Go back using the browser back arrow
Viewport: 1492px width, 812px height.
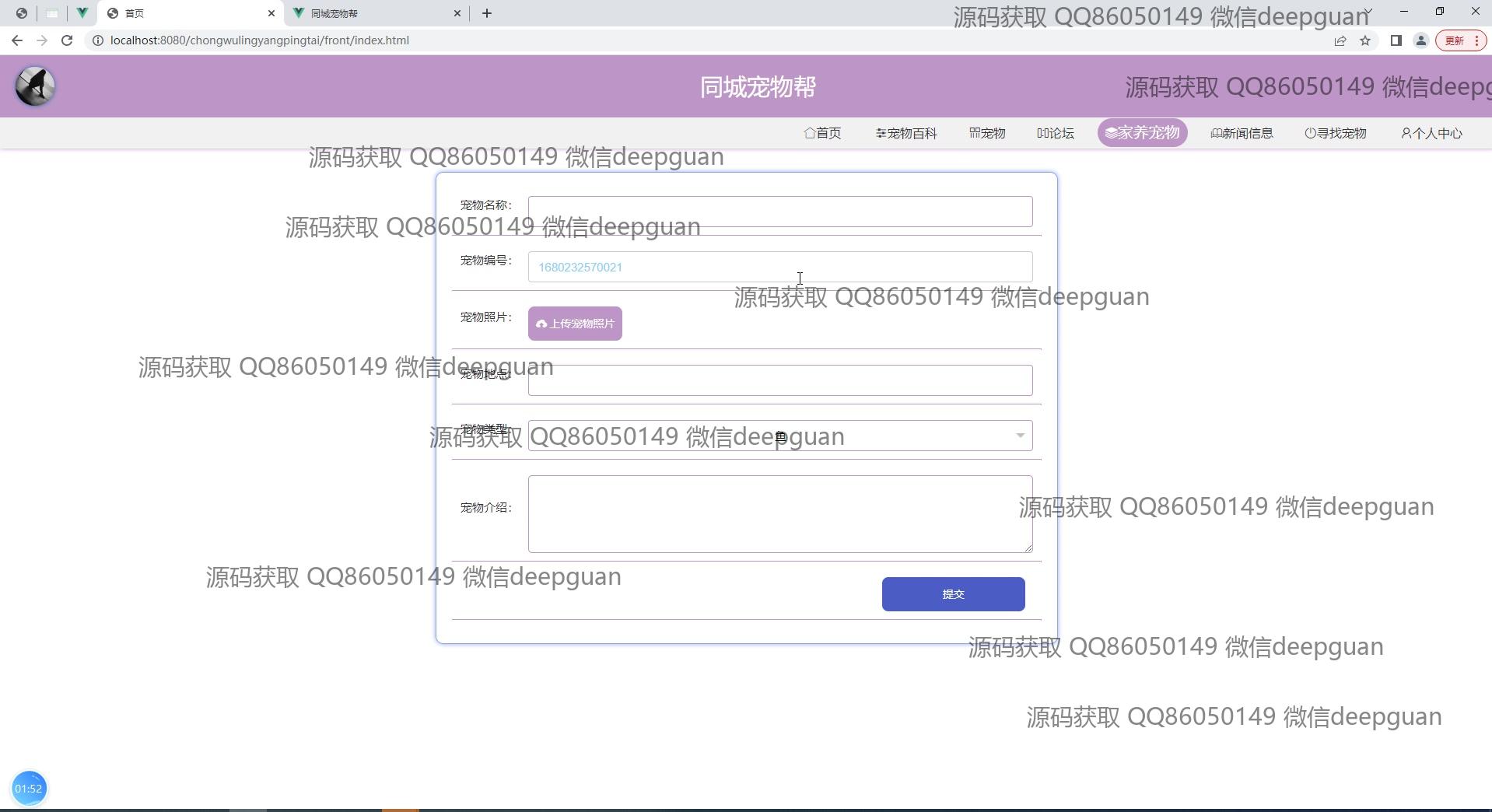pyautogui.click(x=17, y=40)
